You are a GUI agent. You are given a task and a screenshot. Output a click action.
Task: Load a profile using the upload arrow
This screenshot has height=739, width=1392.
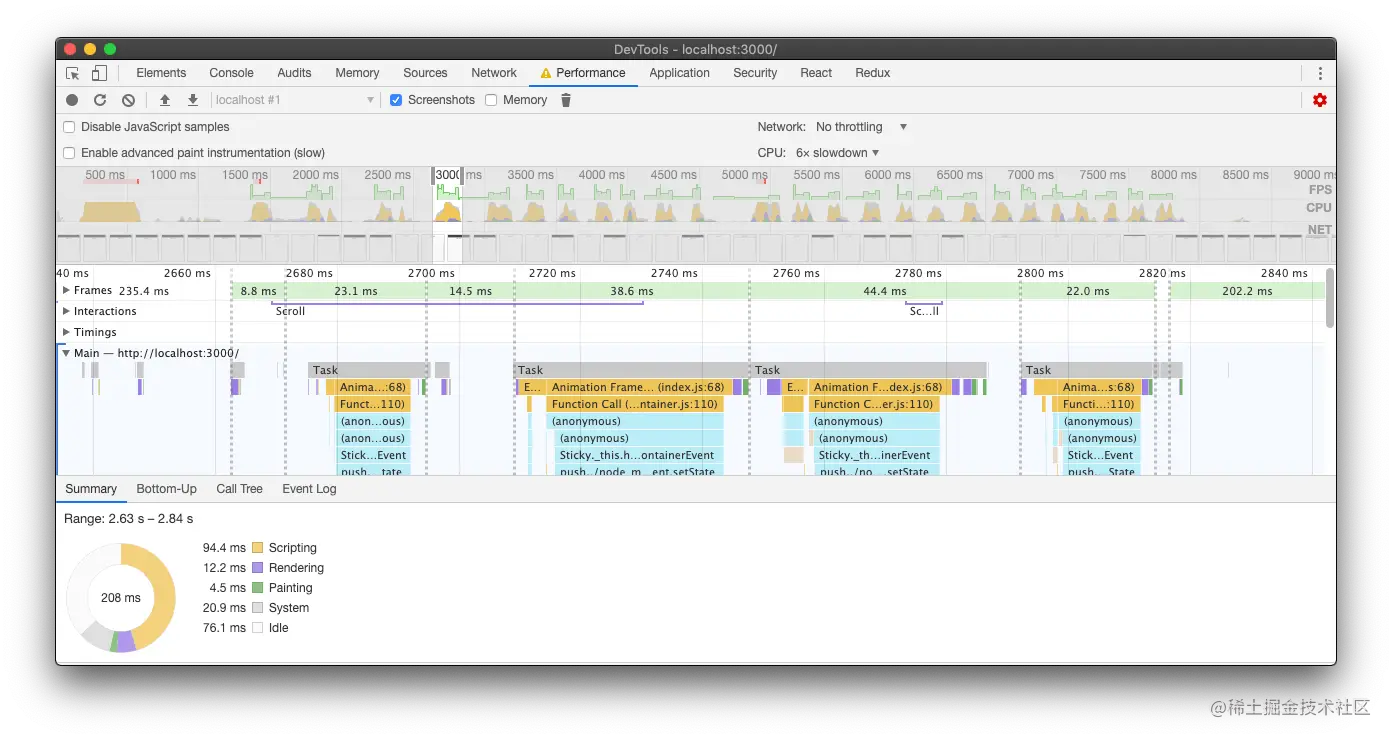[165, 100]
